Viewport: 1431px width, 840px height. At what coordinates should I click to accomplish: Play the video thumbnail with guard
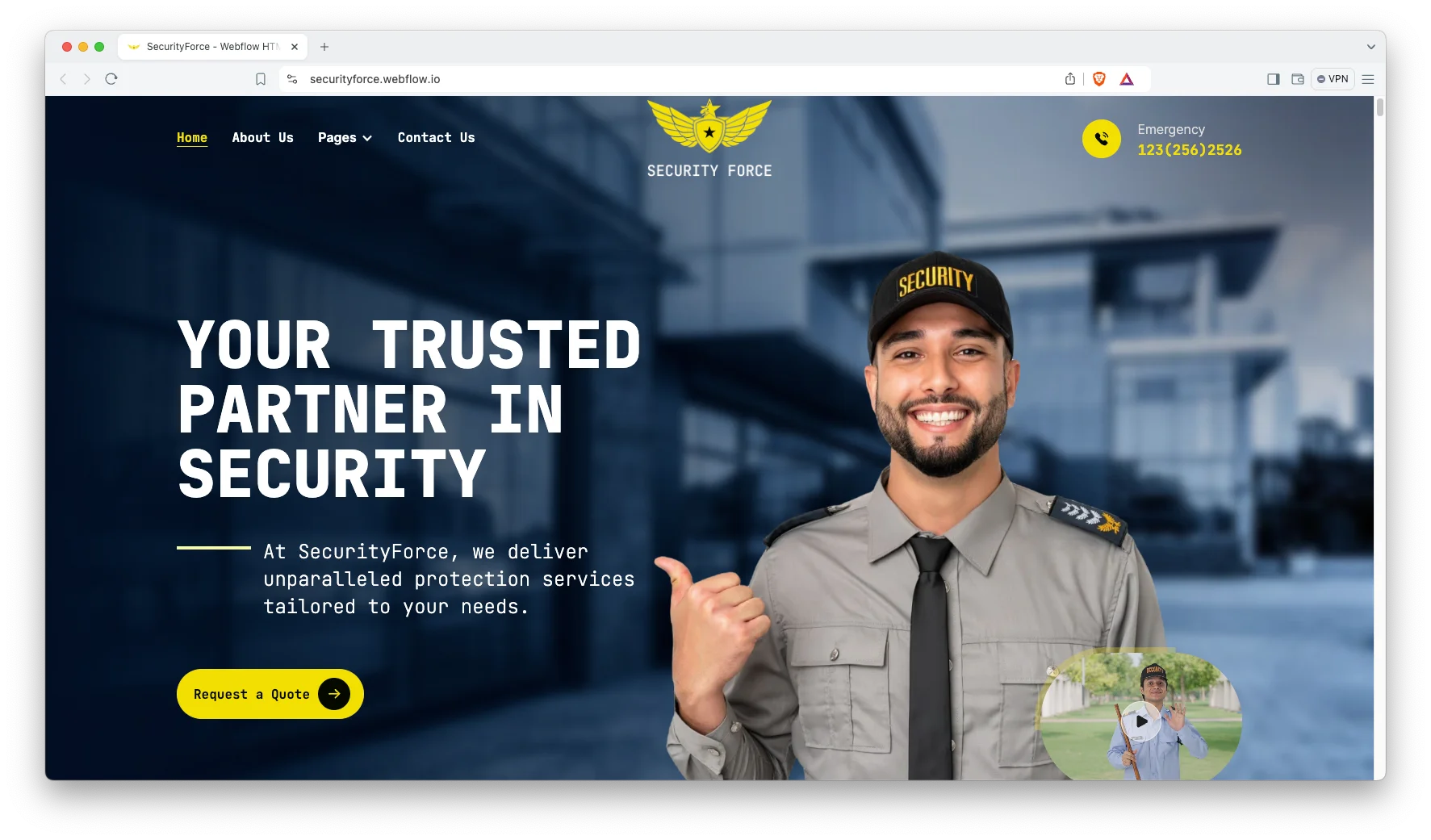coord(1141,721)
